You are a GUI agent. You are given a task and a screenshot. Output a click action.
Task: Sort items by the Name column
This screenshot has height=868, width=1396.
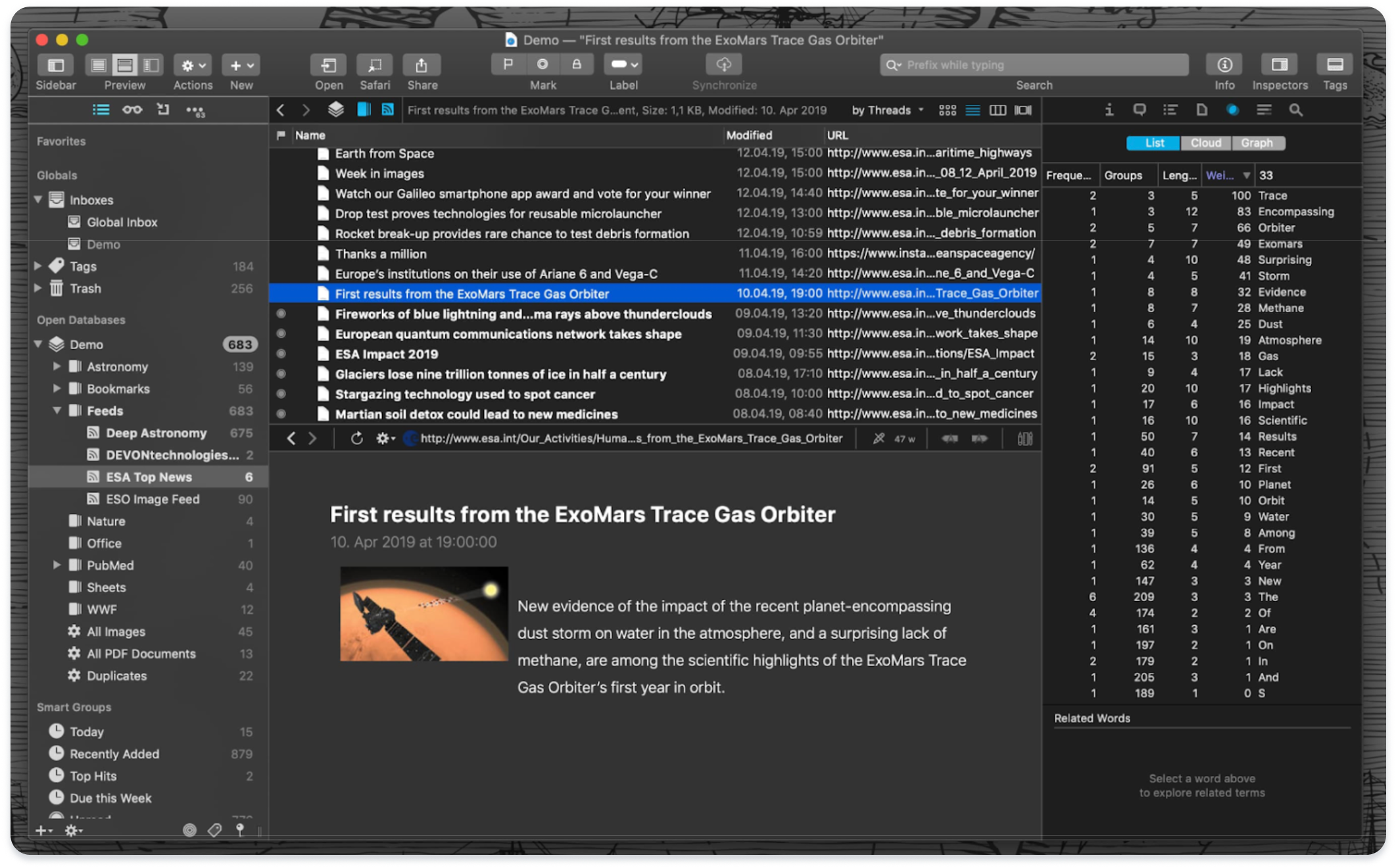click(x=506, y=135)
